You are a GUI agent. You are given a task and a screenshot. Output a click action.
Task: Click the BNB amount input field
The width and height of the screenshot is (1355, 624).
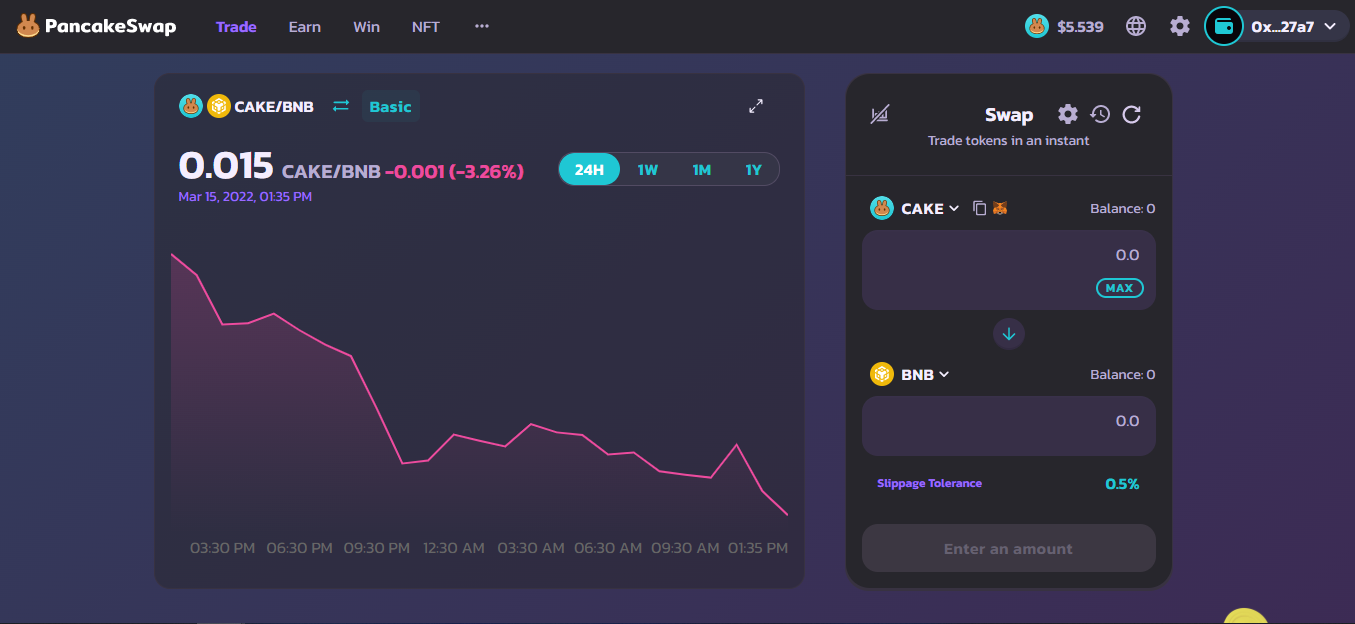click(1008, 426)
